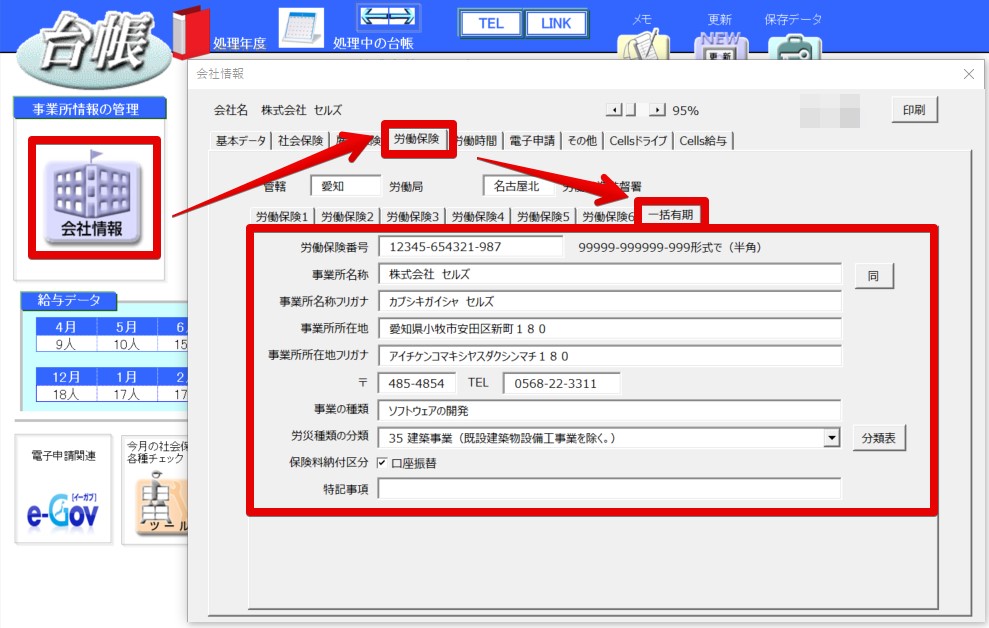The image size is (989, 628).
Task: Click the 労働保険番号 input field
Action: point(470,247)
